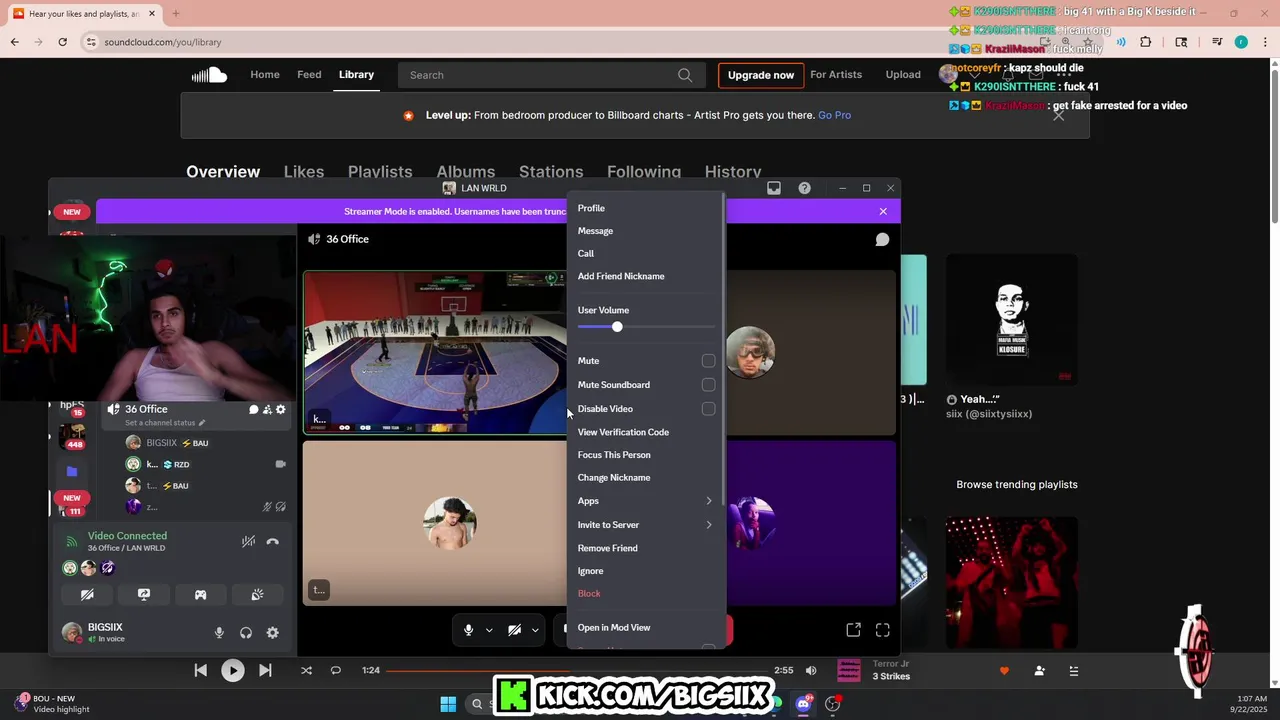This screenshot has width=1280, height=720.
Task: Open the Feed link in SoundCloud header
Action: (309, 75)
